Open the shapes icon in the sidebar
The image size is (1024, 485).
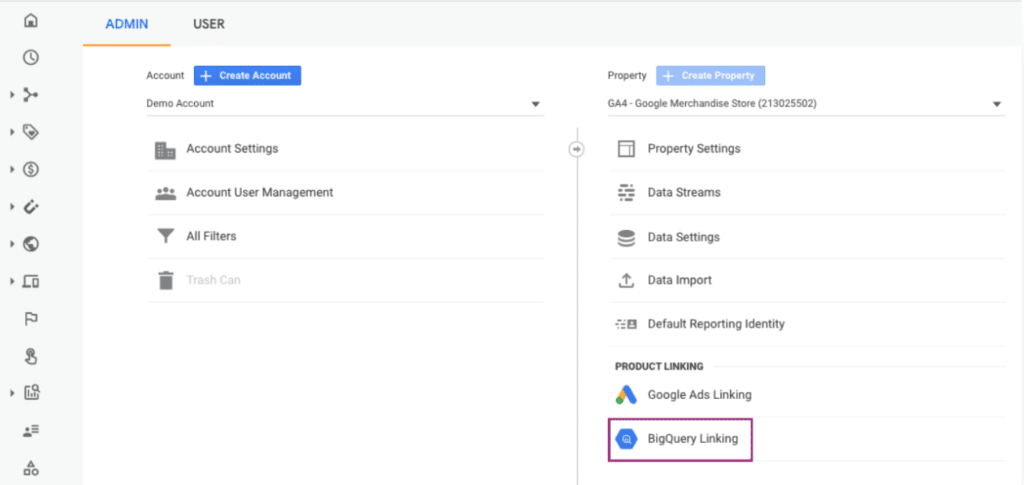pyautogui.click(x=31, y=467)
